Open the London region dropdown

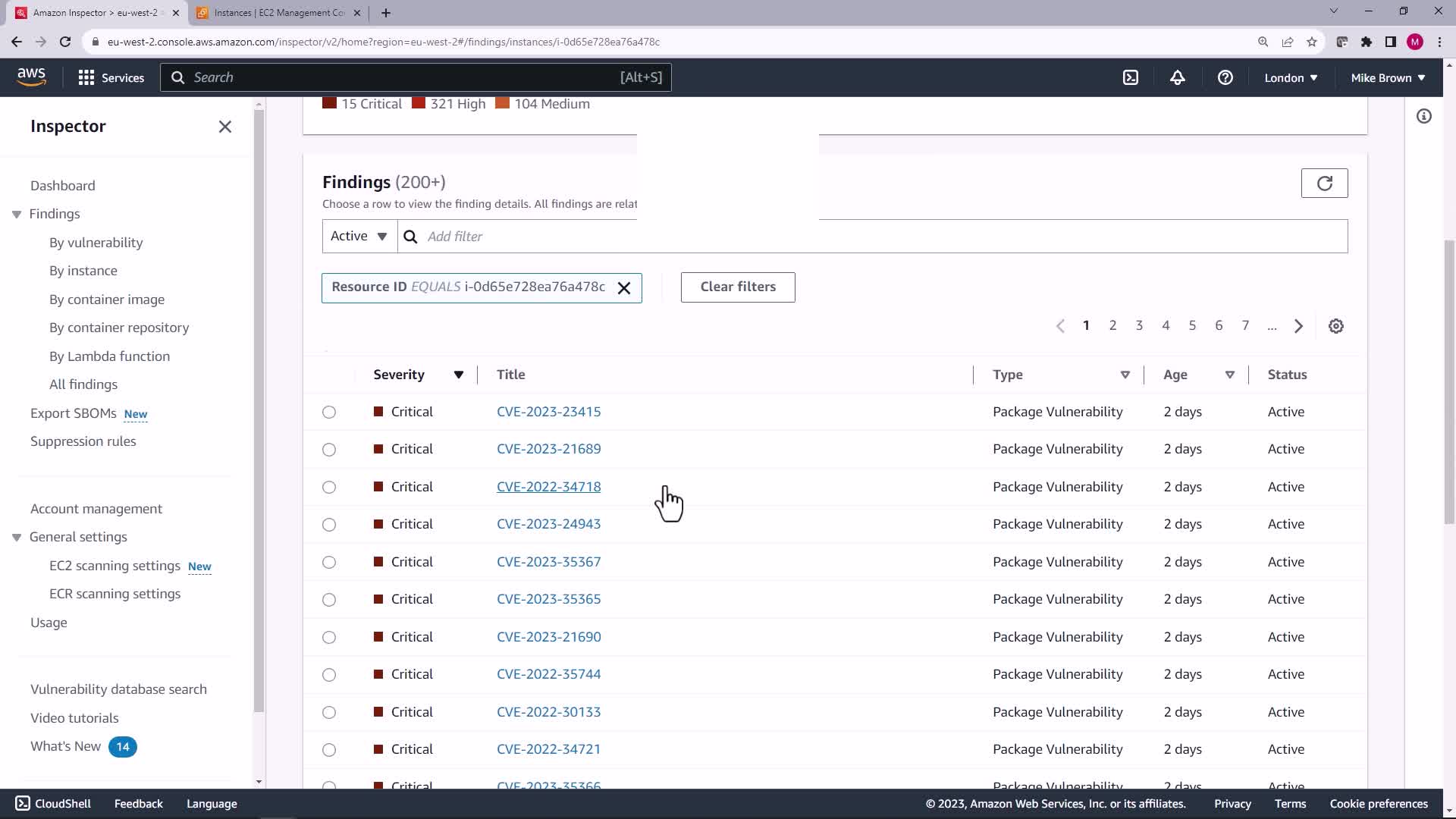[1291, 77]
